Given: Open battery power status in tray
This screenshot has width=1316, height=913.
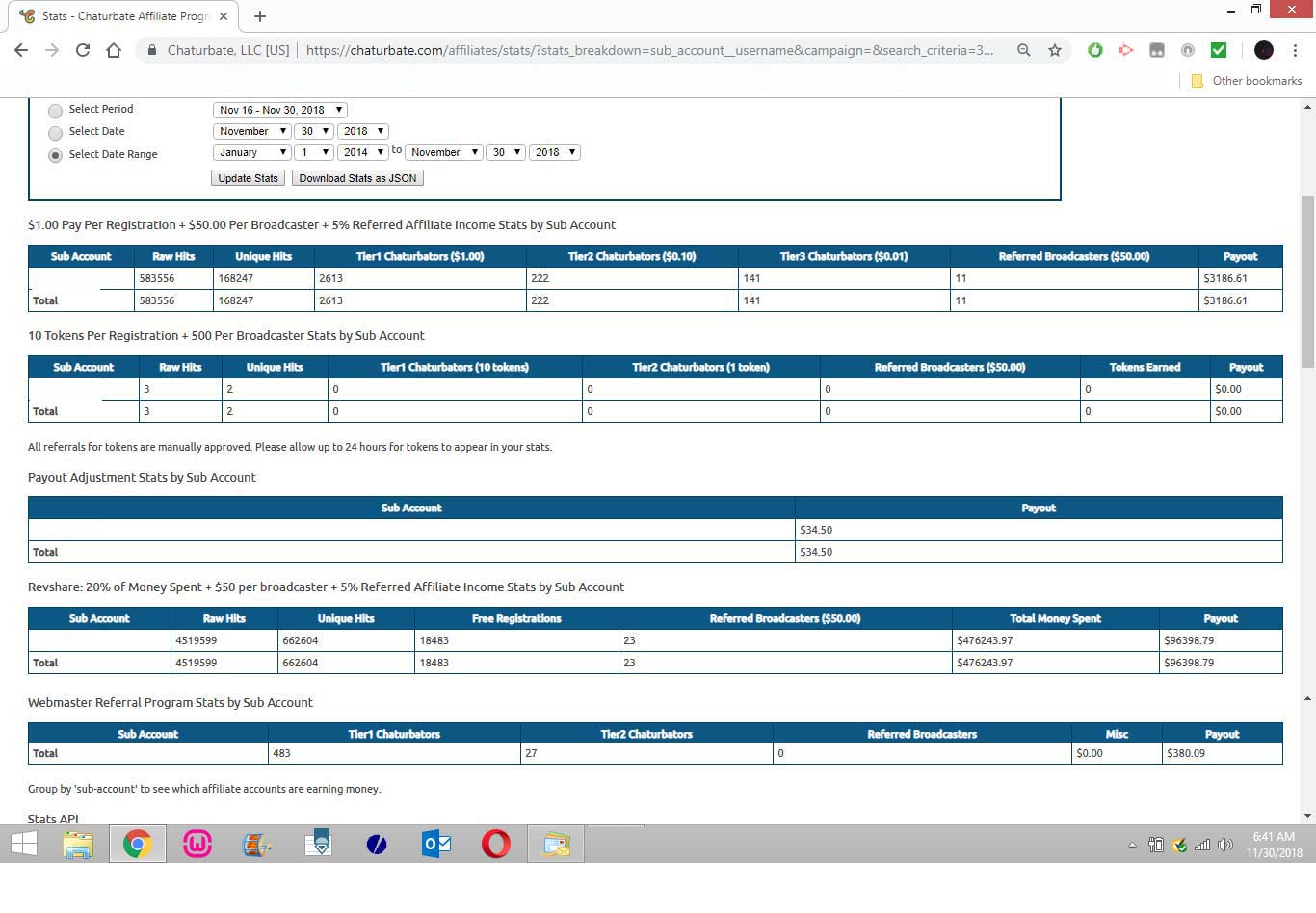Looking at the screenshot, I should 1156,845.
